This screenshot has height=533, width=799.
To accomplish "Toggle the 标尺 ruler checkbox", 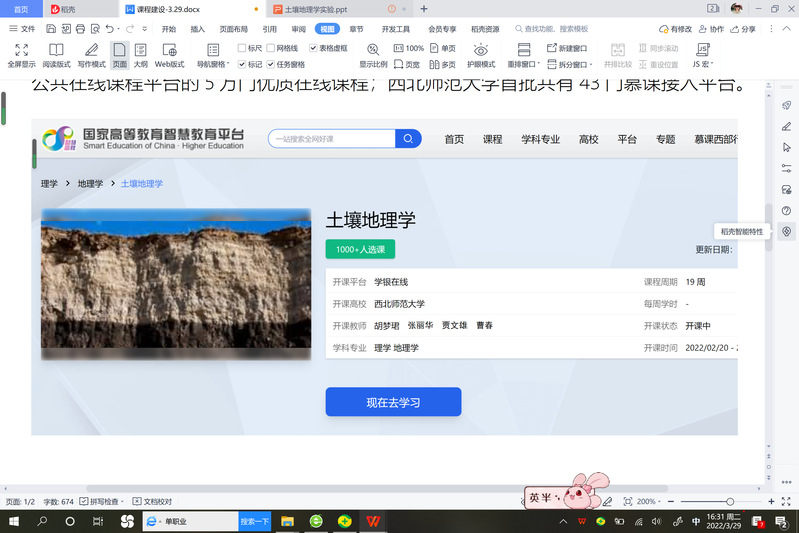I will (x=242, y=48).
